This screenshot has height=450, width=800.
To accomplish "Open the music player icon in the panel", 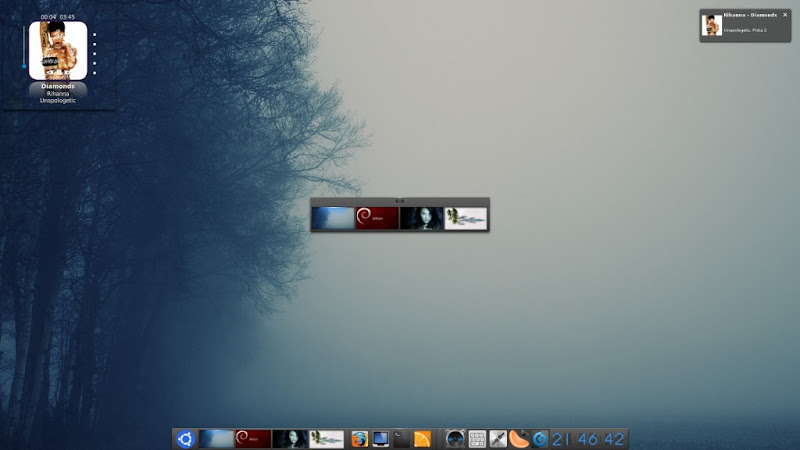I will coord(455,439).
